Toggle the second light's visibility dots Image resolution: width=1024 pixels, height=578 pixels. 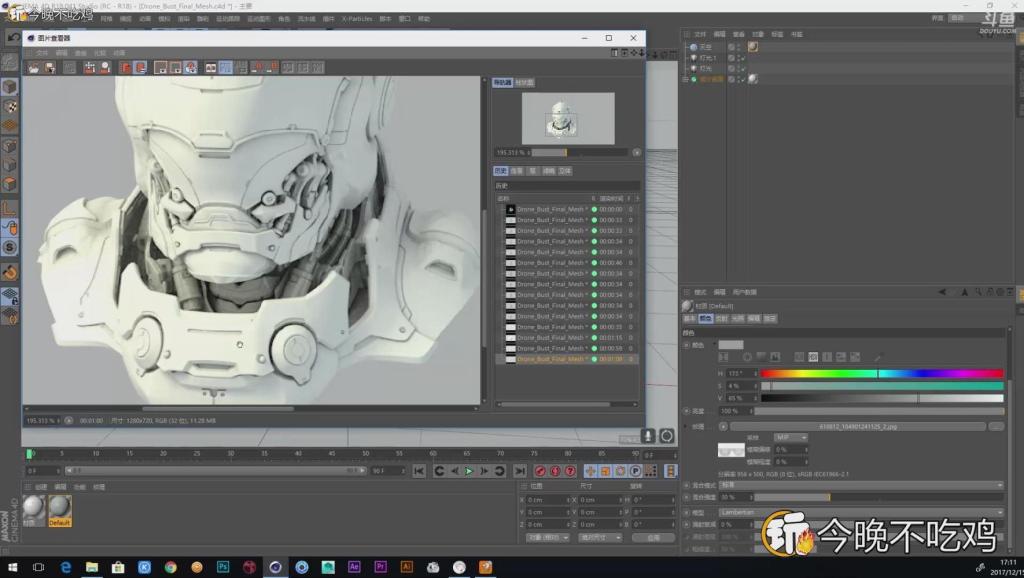coord(739,68)
